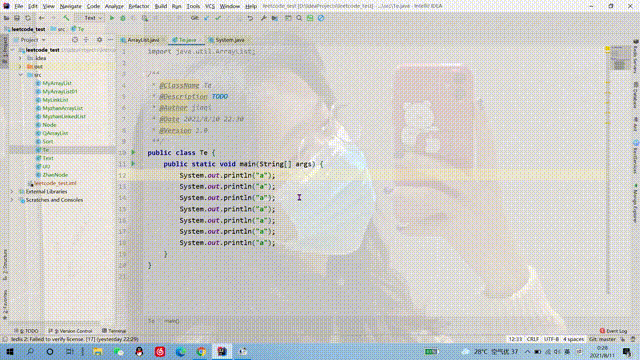The image size is (640, 360).
Task: Click the revert arrow icon in the toolbar
Action: point(250,18)
